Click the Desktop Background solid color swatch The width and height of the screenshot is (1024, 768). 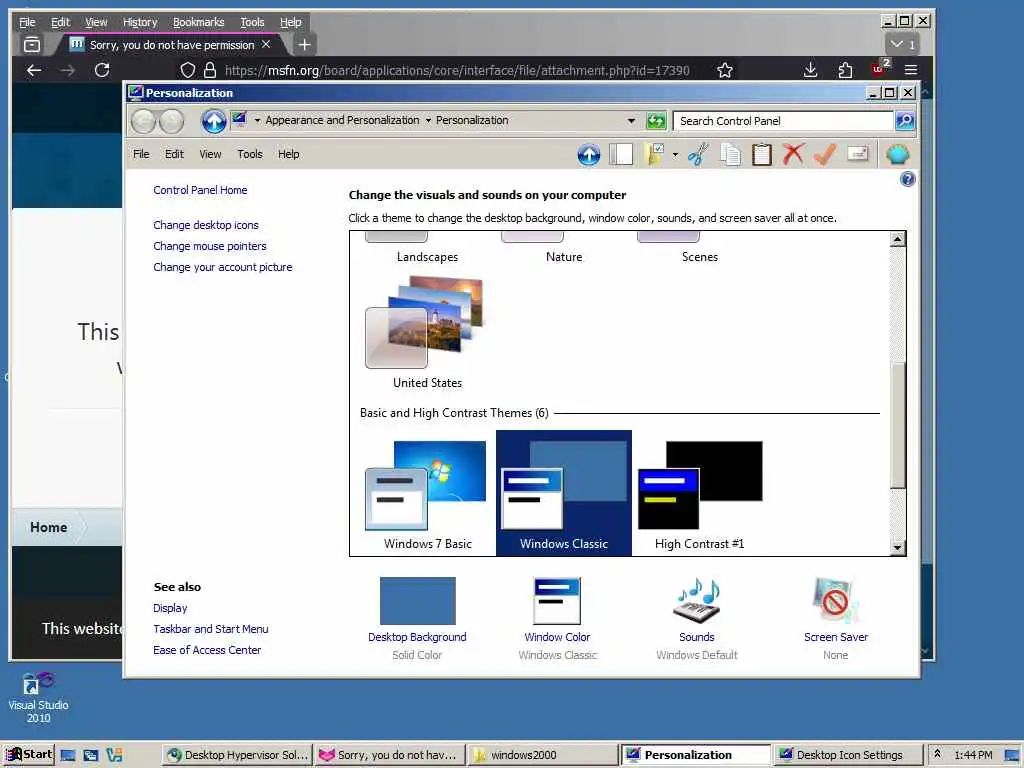point(417,601)
